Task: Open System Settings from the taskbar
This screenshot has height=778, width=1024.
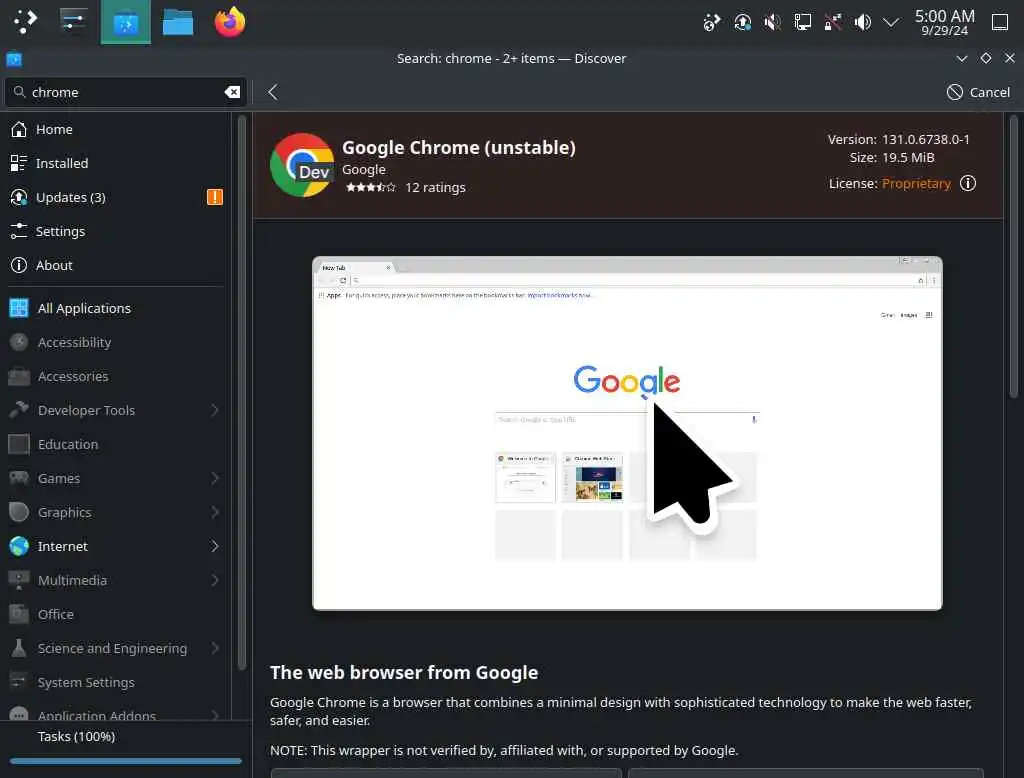Action: click(72, 22)
